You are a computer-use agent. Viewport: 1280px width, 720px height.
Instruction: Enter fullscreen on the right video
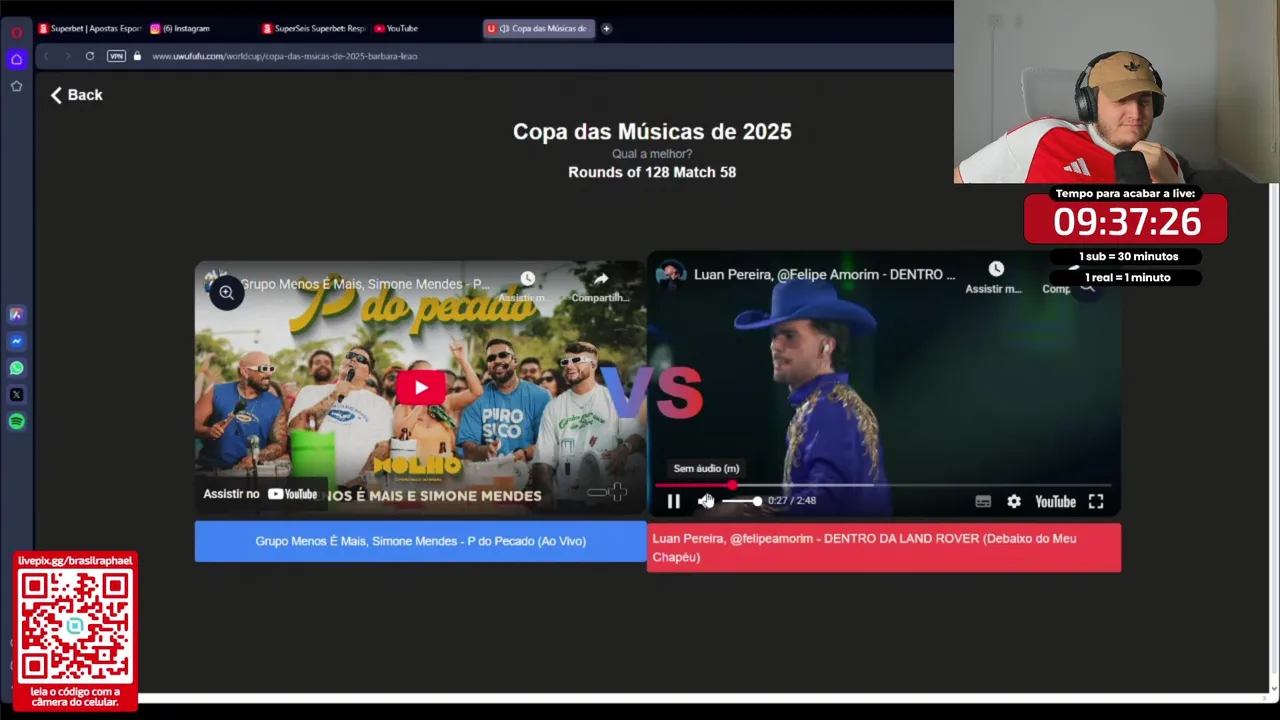pyautogui.click(x=1096, y=501)
